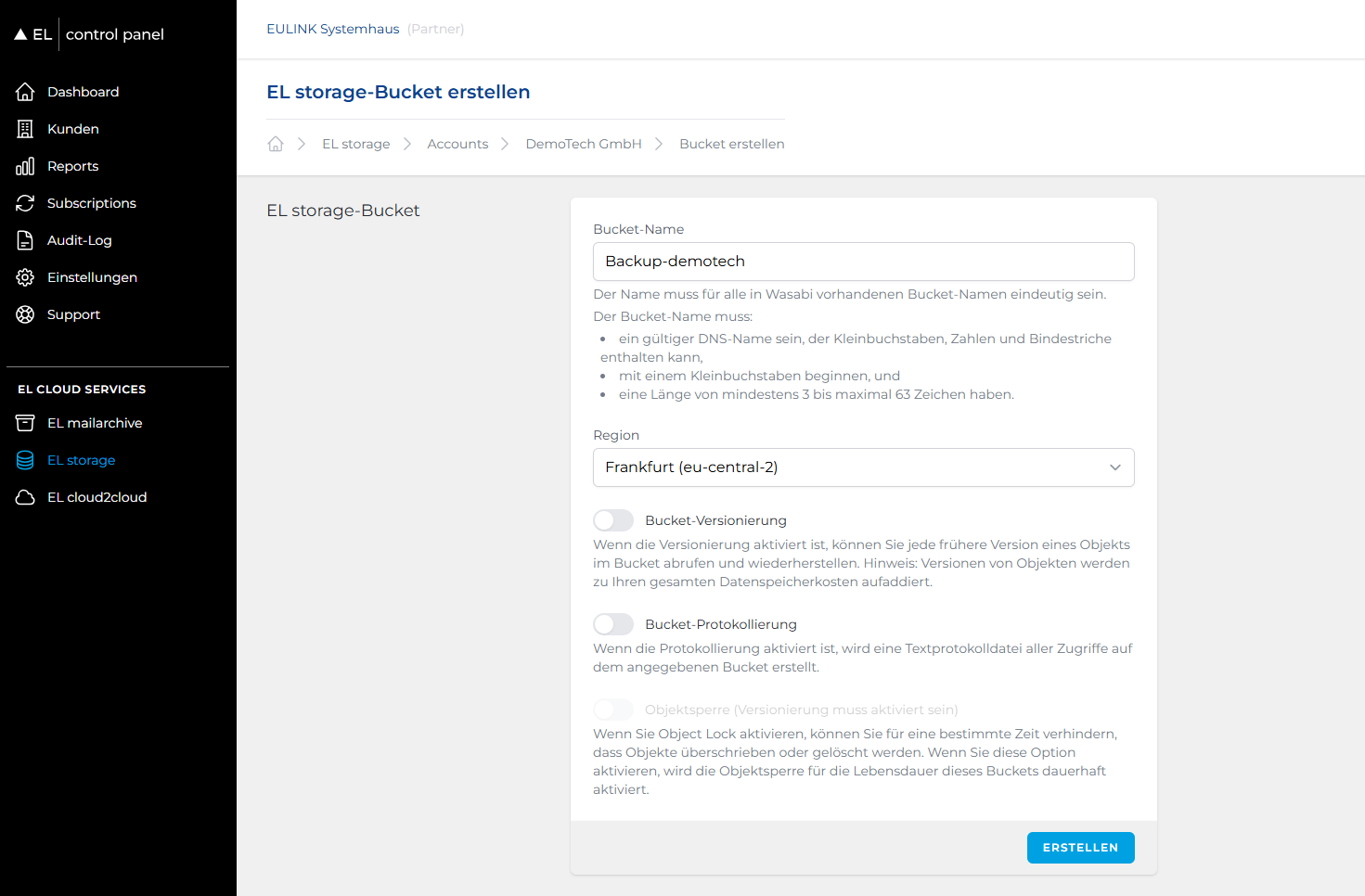Open Einstellungen via gear icon

(x=25, y=277)
